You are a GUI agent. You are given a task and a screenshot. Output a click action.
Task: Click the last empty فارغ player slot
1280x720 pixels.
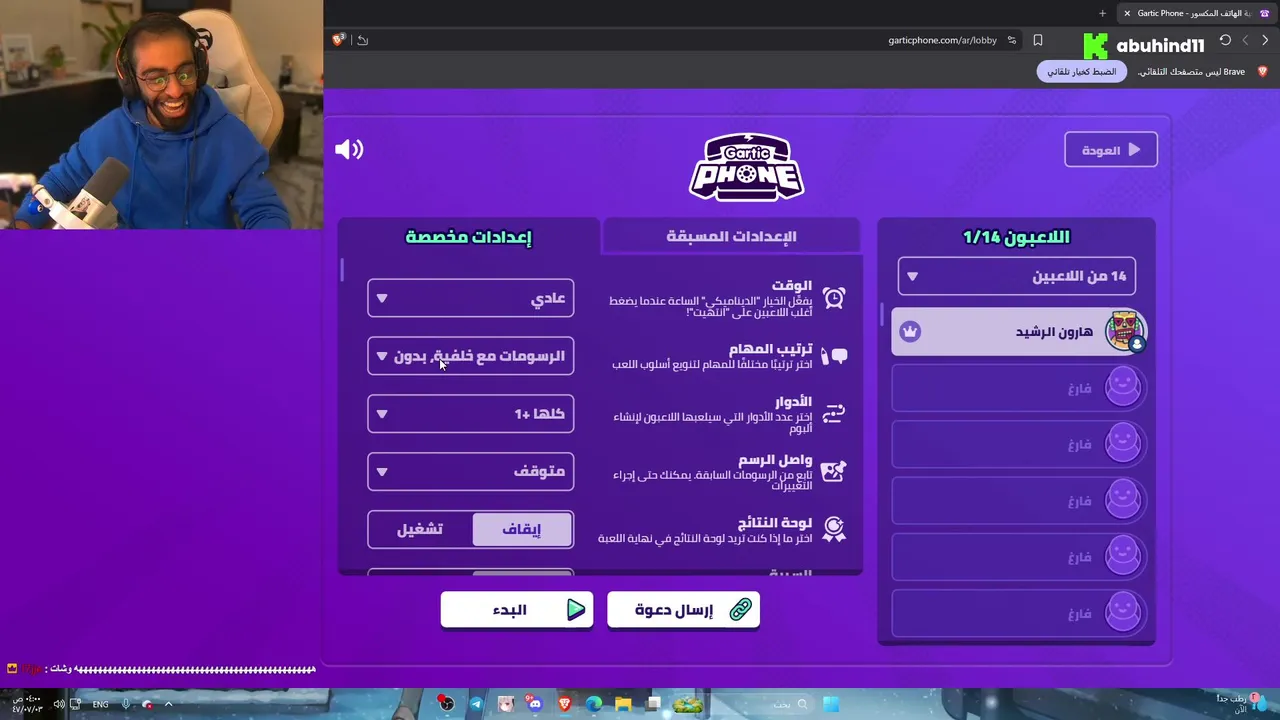pyautogui.click(x=1018, y=612)
